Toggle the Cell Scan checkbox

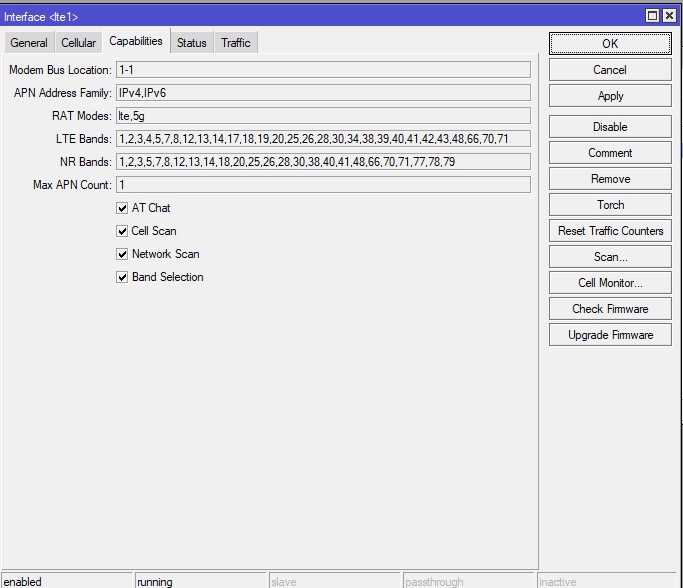[x=122, y=231]
